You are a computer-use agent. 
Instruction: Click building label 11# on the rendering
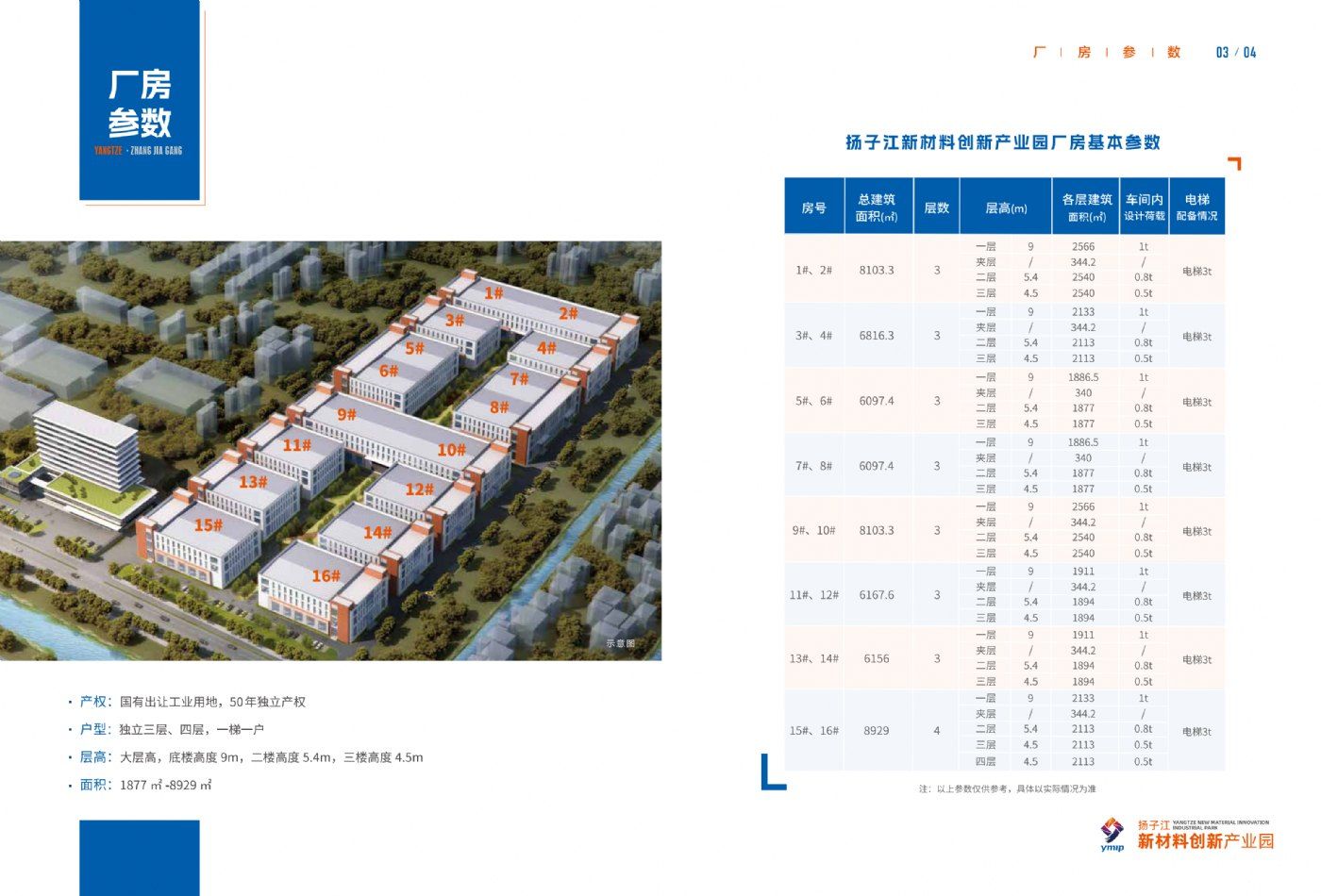(296, 444)
